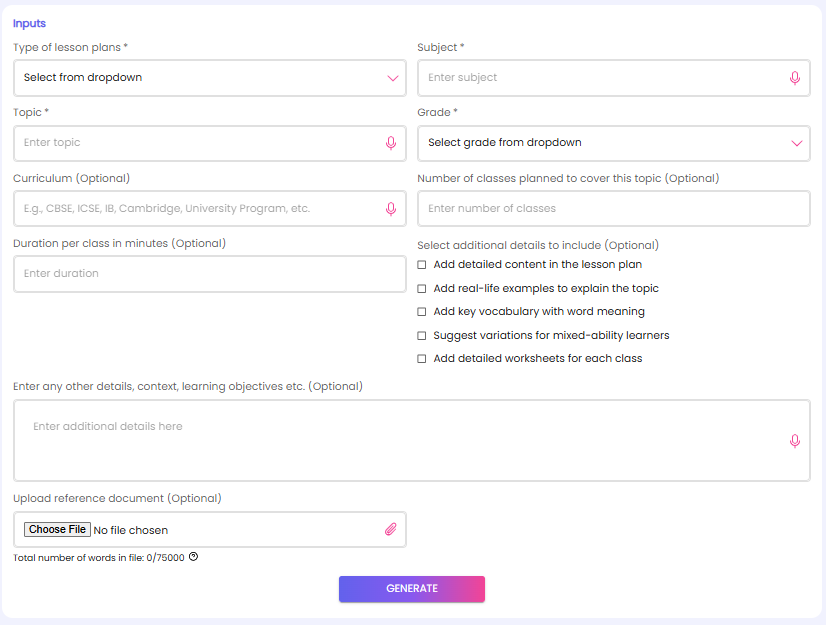Click the microphone icon in additional details box

tap(794, 441)
